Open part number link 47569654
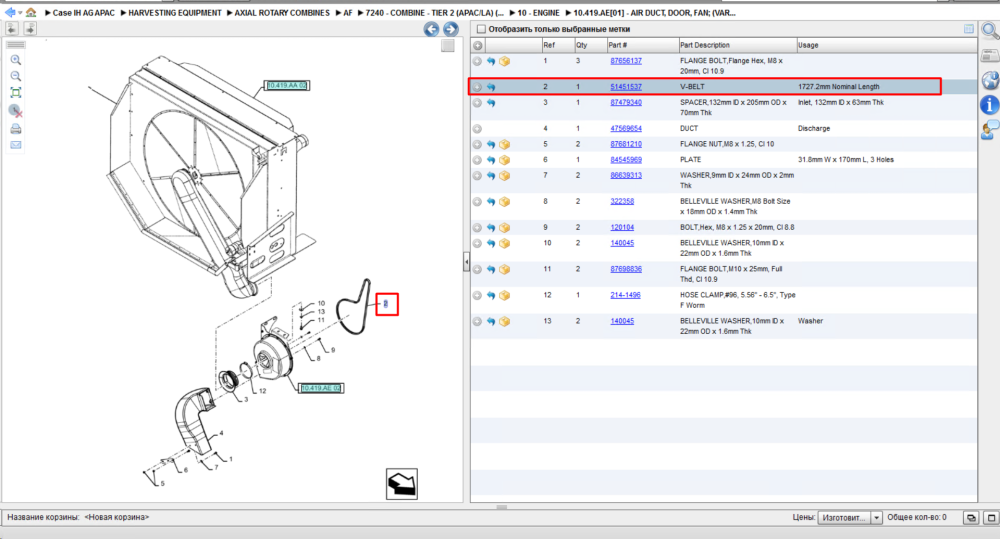 coord(626,129)
